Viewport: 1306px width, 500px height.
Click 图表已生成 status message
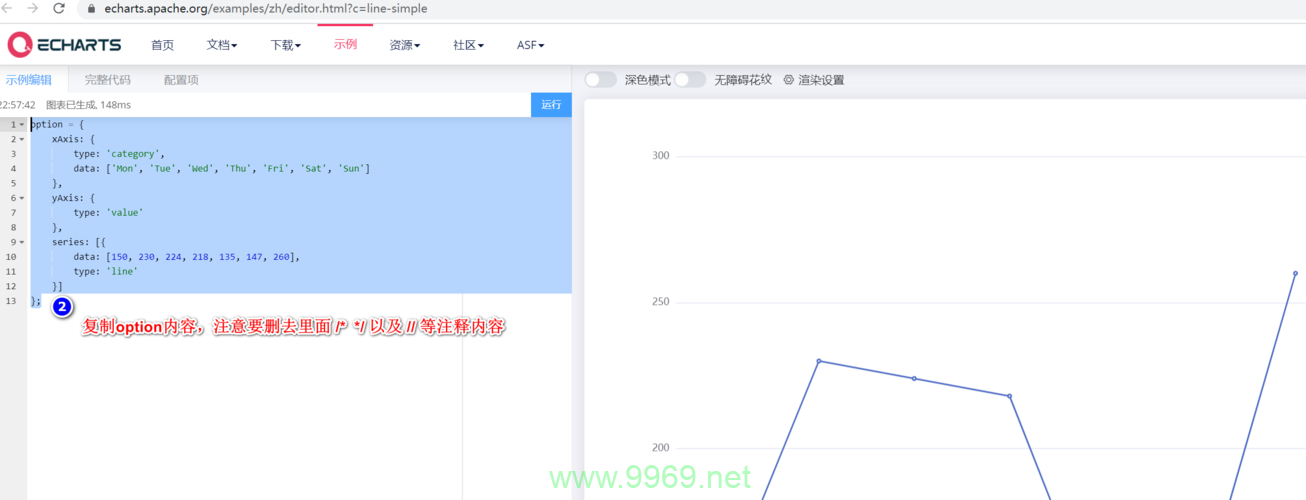tap(88, 105)
